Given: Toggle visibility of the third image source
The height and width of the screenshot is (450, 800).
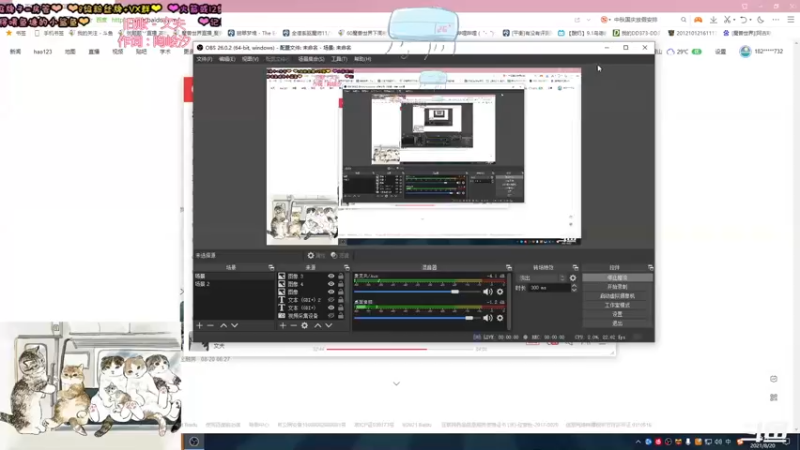Looking at the screenshot, I should (331, 292).
